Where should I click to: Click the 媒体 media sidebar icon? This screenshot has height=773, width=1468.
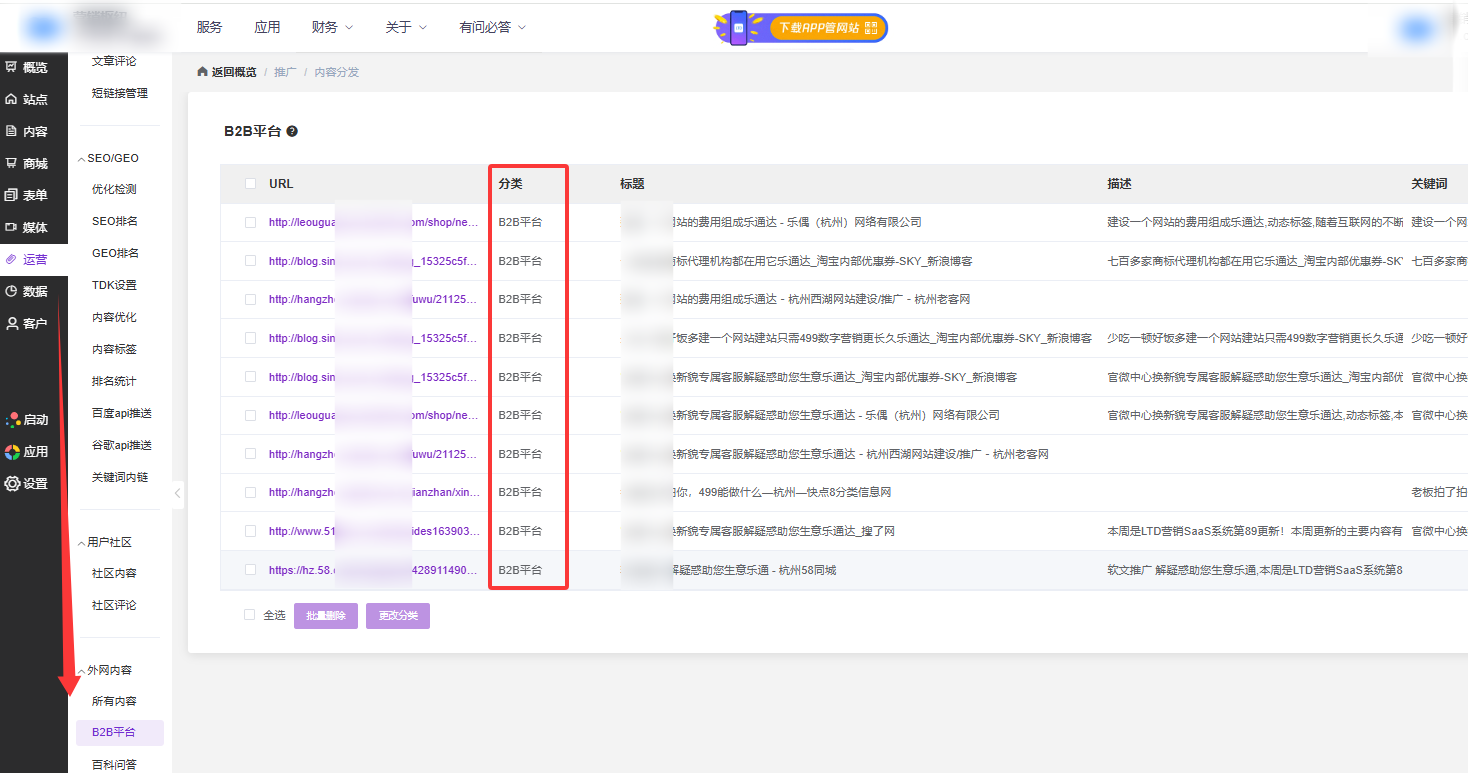[x=12, y=227]
